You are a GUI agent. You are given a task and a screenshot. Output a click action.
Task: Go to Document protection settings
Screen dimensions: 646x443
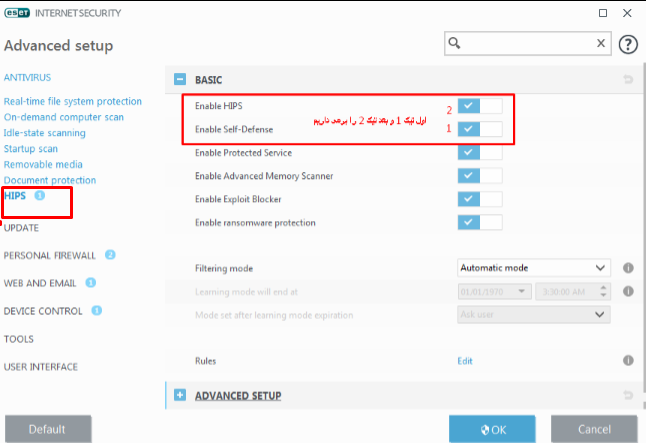tap(50, 180)
